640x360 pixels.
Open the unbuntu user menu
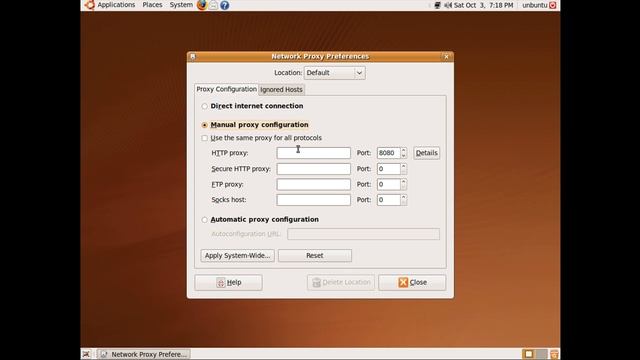tap(535, 5)
